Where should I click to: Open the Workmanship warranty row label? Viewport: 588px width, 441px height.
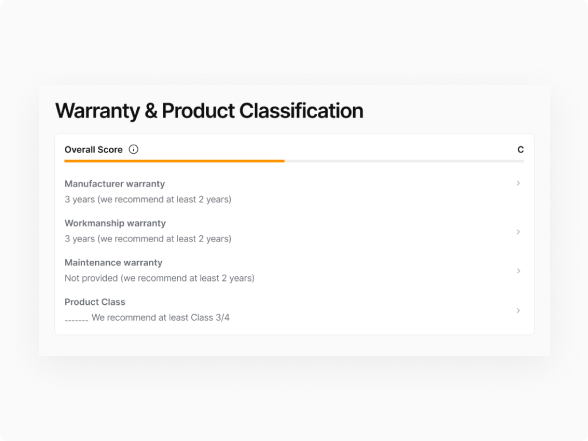(x=115, y=223)
